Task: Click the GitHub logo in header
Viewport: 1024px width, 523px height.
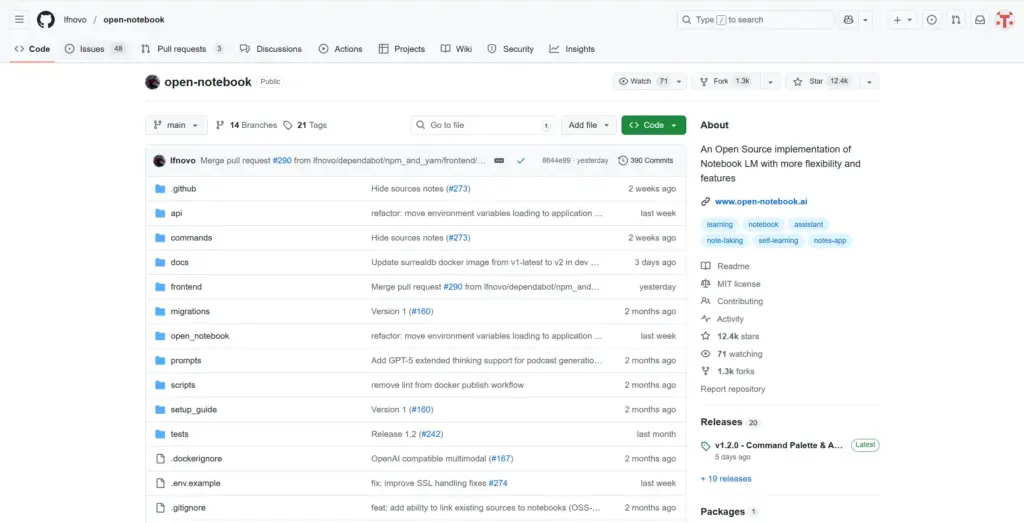Action: (46, 19)
